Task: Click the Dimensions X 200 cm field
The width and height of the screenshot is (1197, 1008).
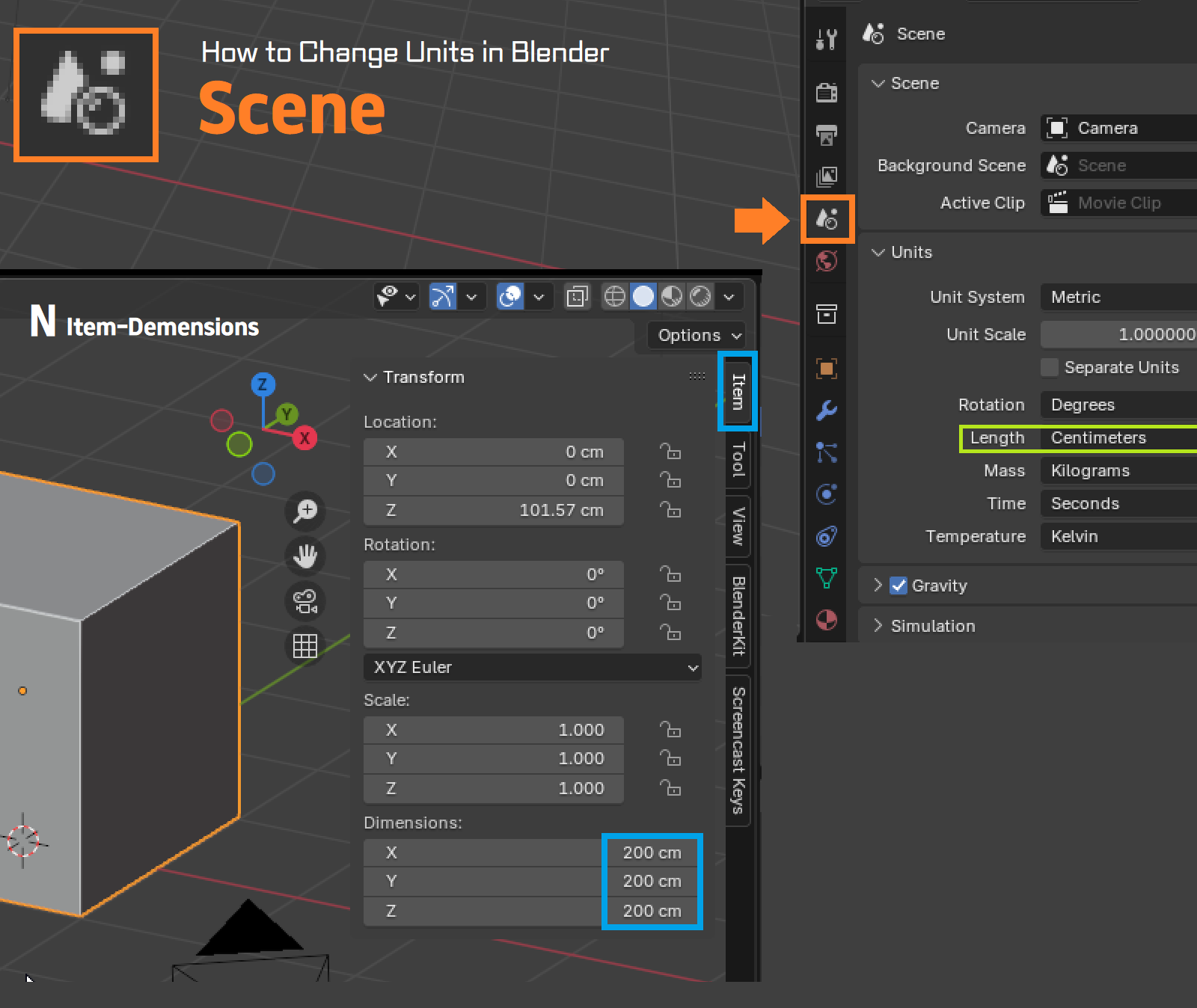Action: pos(533,852)
